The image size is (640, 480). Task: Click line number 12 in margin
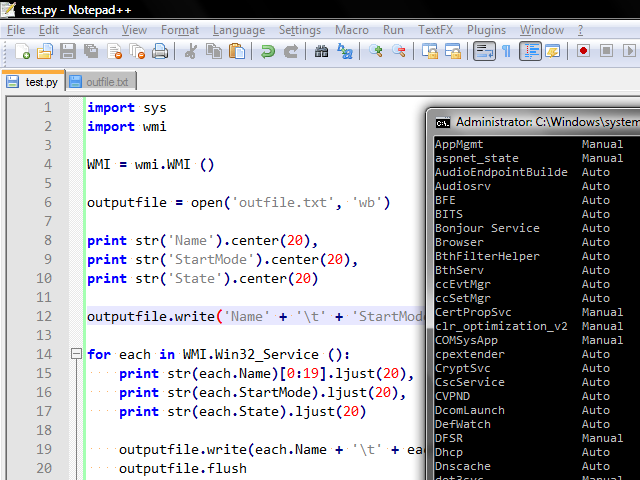click(44, 316)
